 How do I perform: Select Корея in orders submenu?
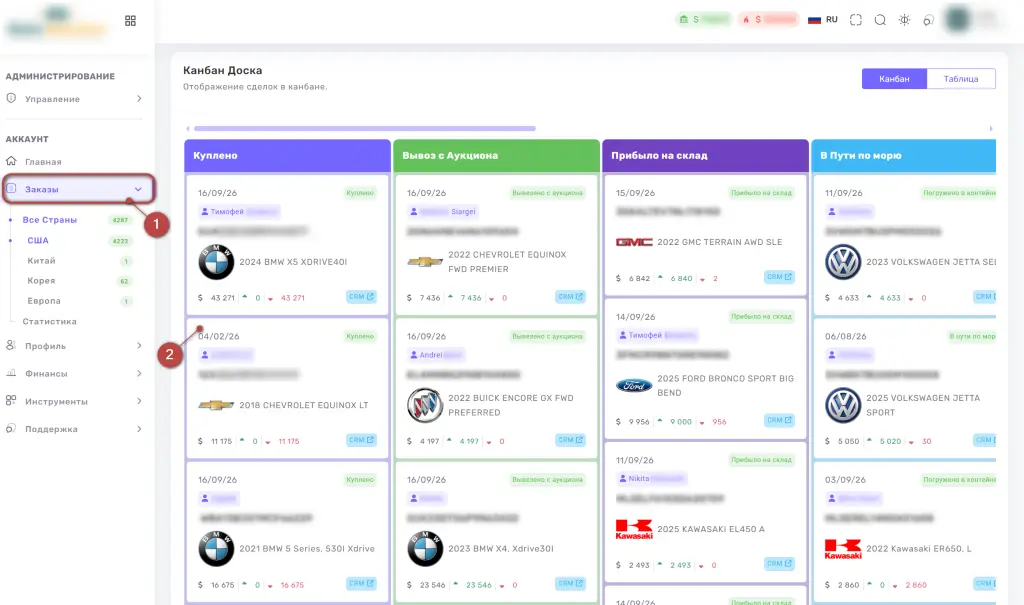pyautogui.click(x=41, y=280)
